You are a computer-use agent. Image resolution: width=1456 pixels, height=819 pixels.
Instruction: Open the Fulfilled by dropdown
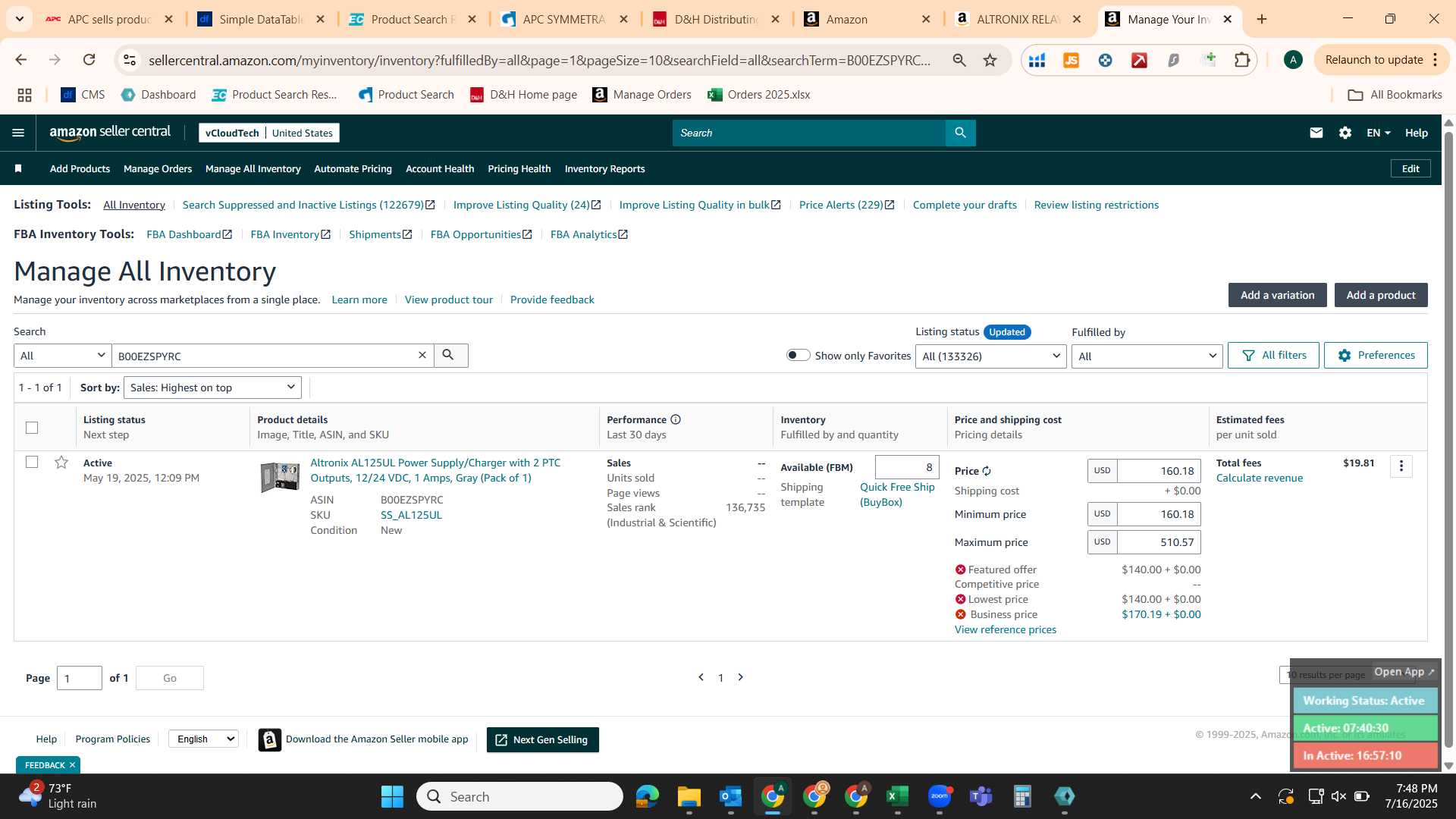point(1147,356)
